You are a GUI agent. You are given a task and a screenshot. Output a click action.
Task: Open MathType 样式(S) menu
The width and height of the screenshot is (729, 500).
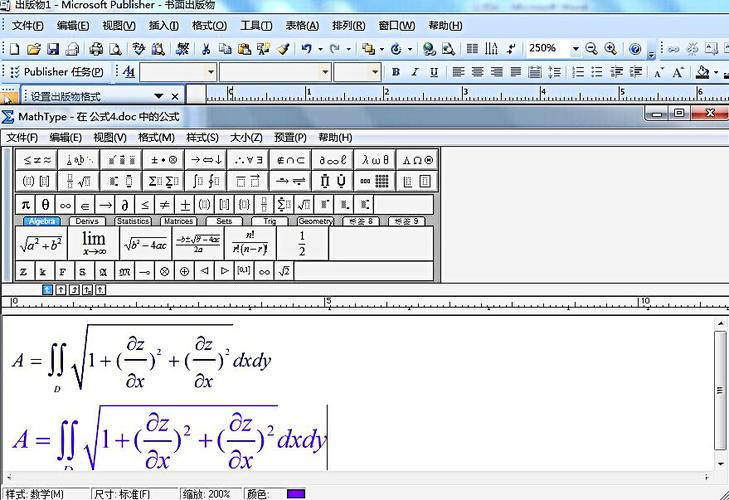click(x=202, y=138)
